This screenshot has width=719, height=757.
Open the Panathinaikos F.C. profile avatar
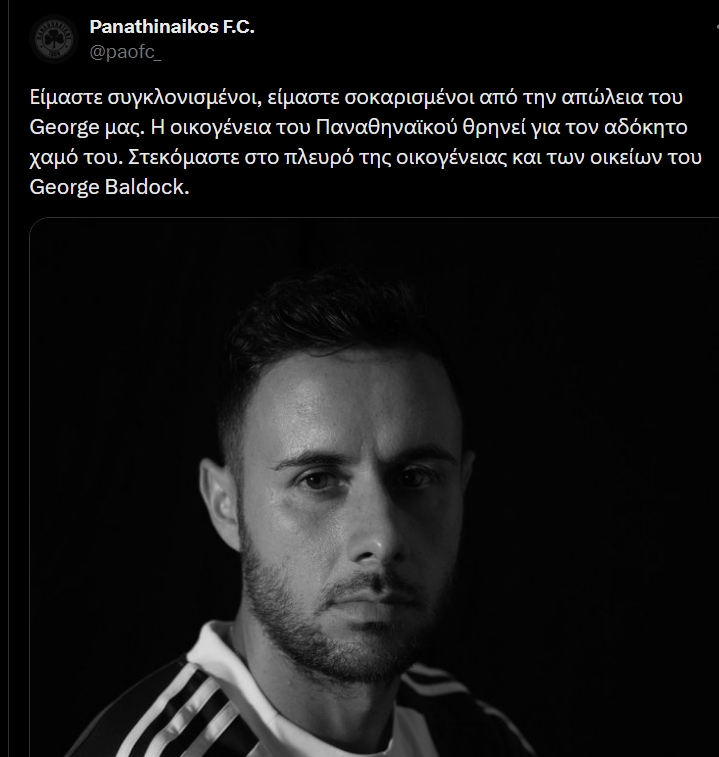click(x=54, y=39)
